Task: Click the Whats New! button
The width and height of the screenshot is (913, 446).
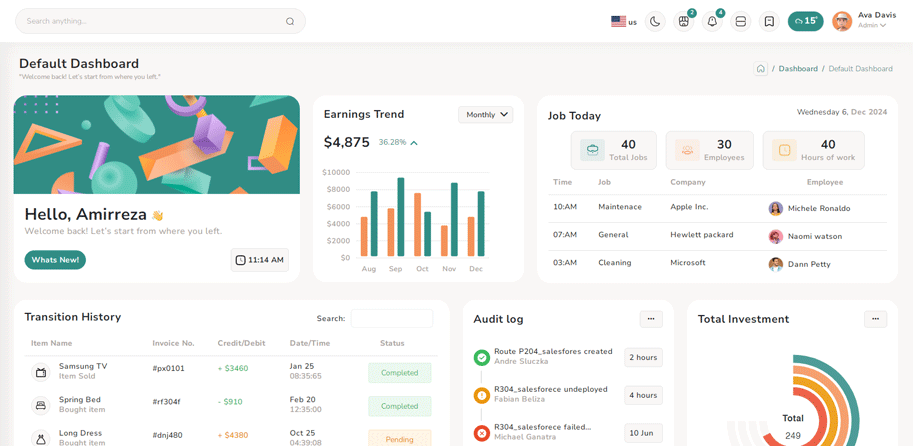Action: [55, 260]
